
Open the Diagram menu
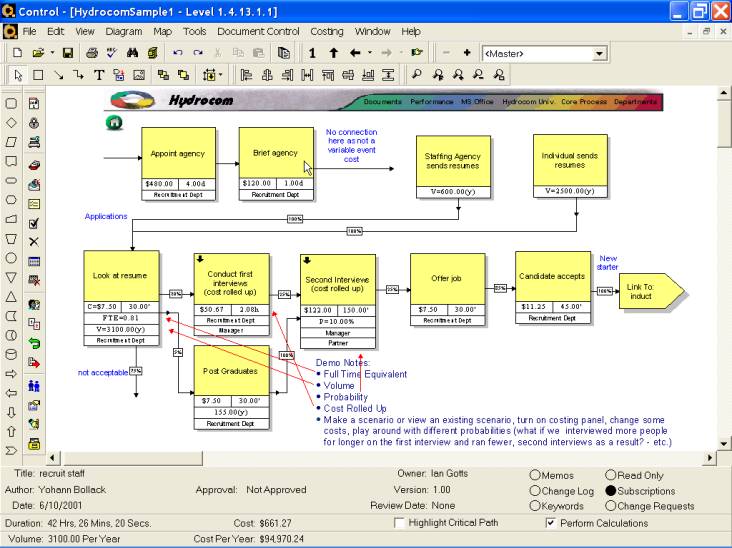tap(124, 32)
